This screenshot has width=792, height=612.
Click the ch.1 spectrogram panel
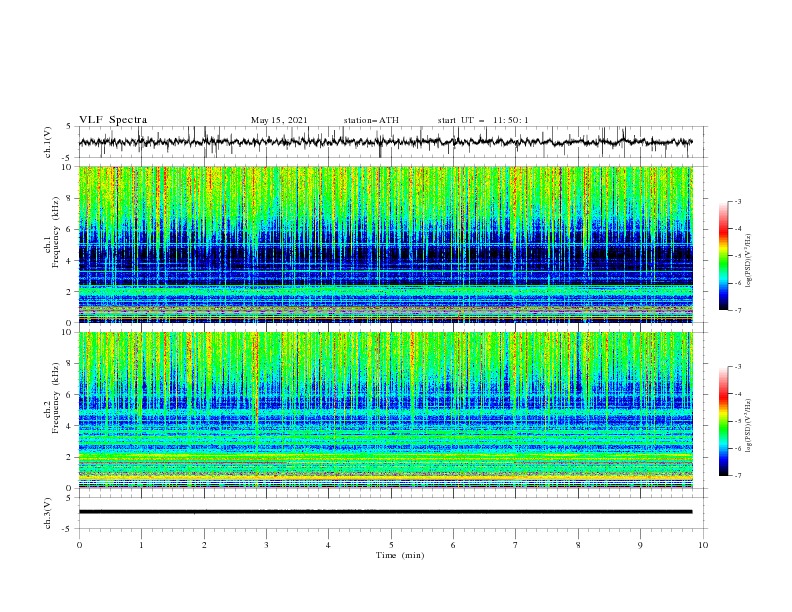pyautogui.click(x=386, y=244)
